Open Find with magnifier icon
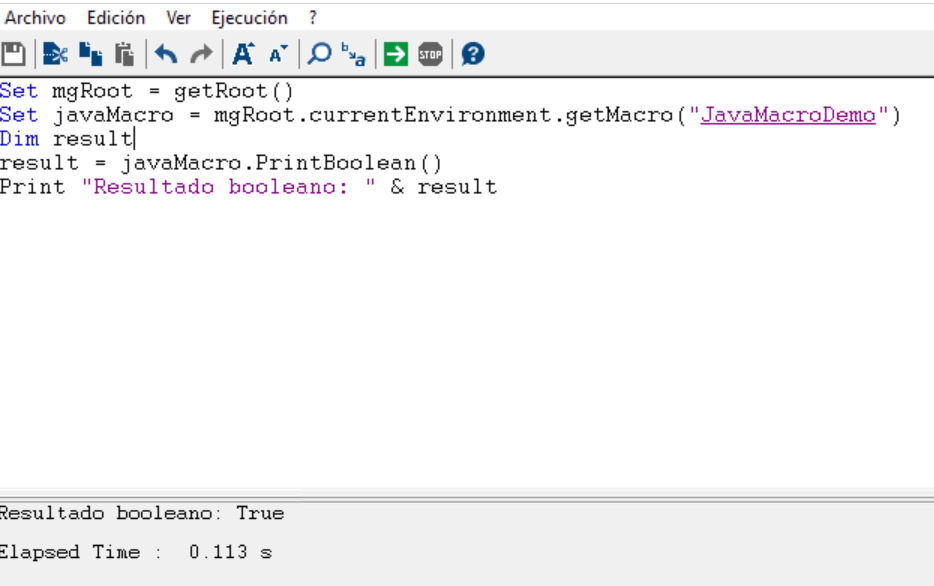 click(319, 54)
